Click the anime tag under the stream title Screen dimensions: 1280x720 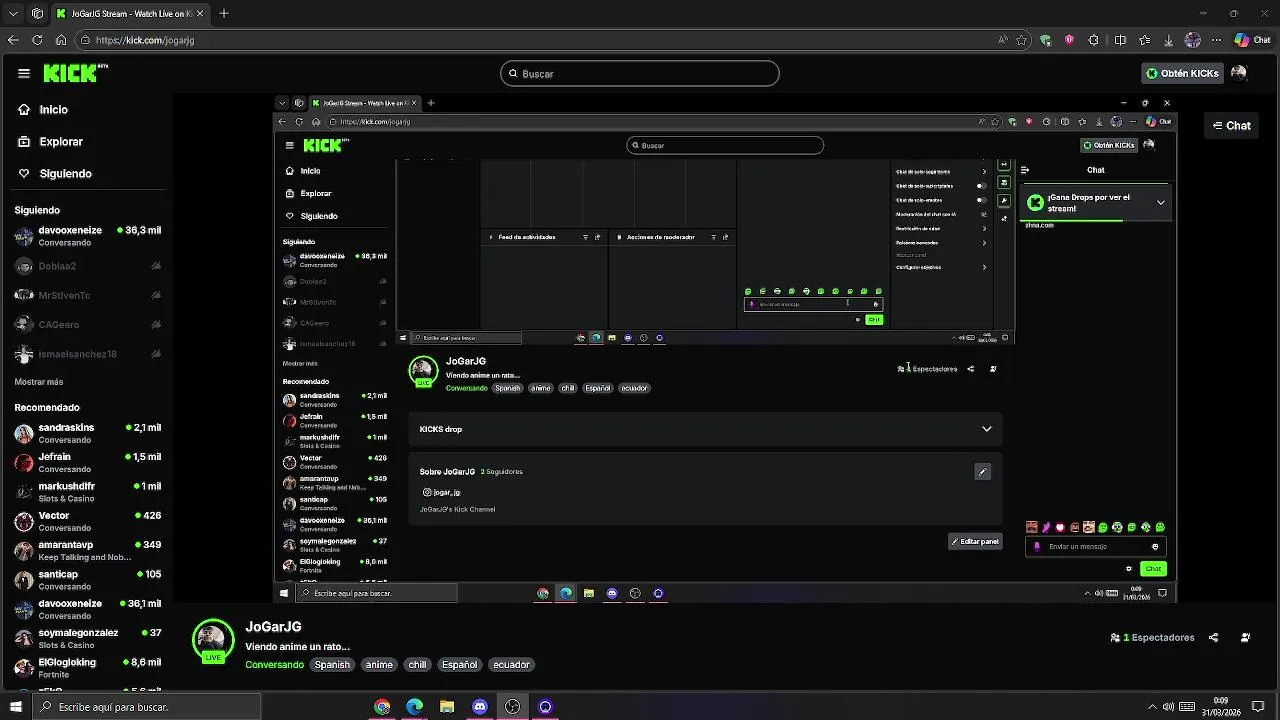tap(379, 664)
